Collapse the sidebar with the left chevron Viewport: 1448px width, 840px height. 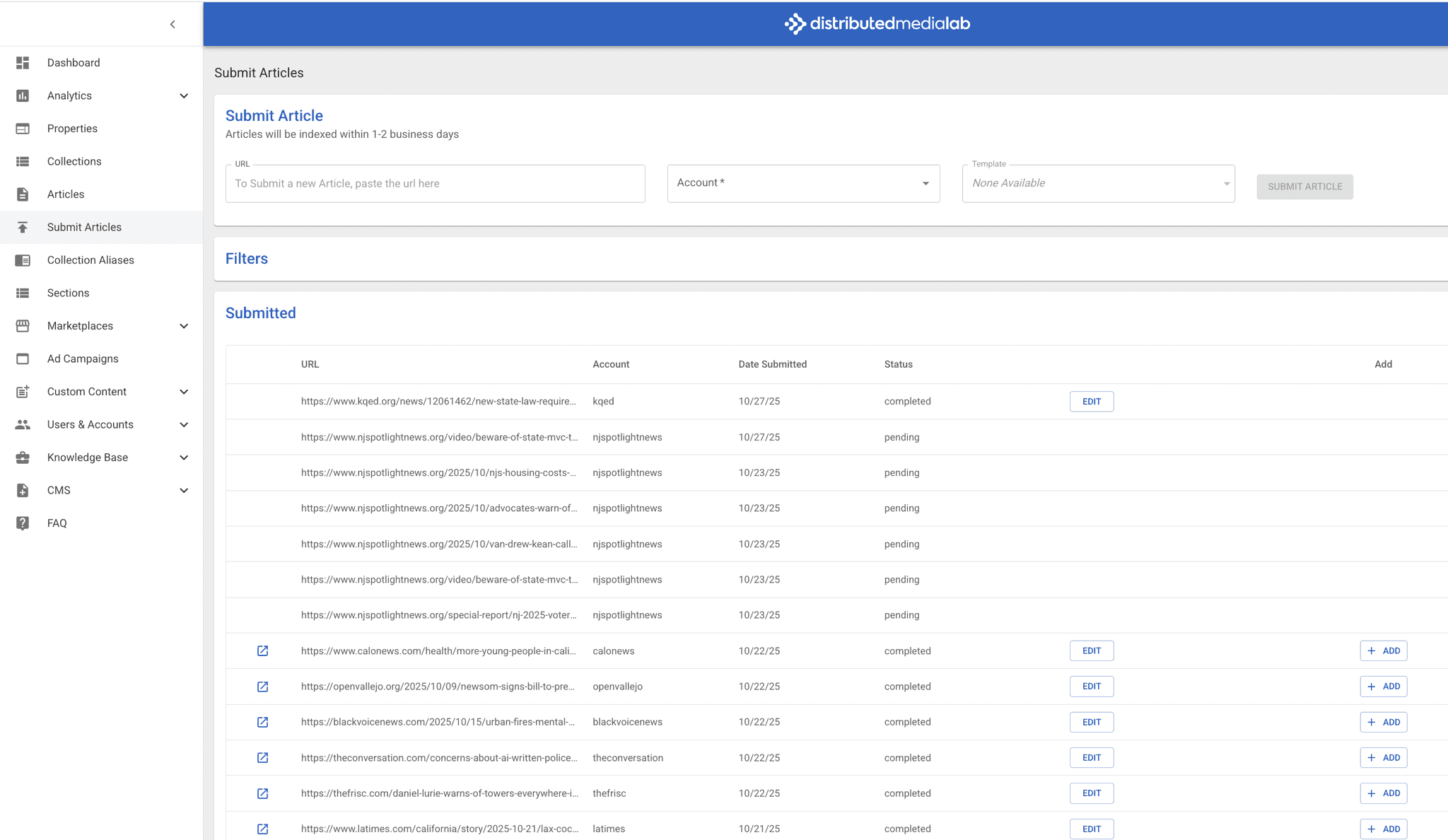tap(173, 24)
